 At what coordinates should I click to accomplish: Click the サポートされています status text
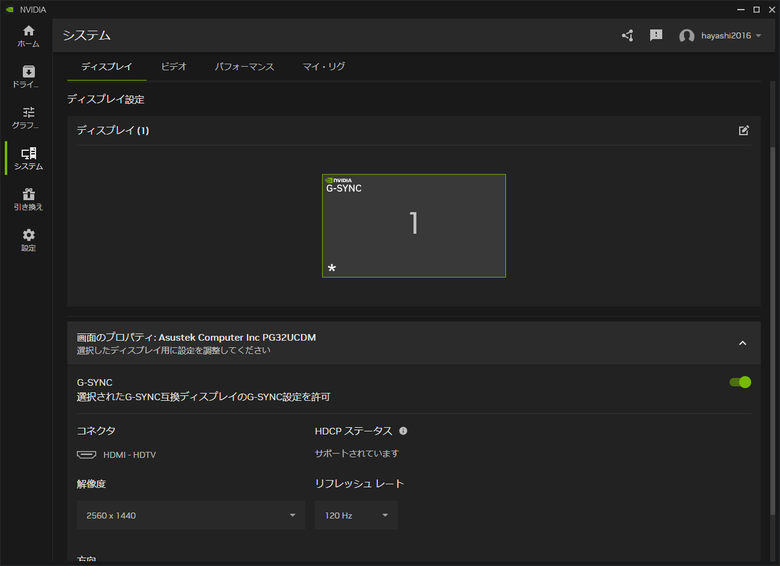[357, 453]
